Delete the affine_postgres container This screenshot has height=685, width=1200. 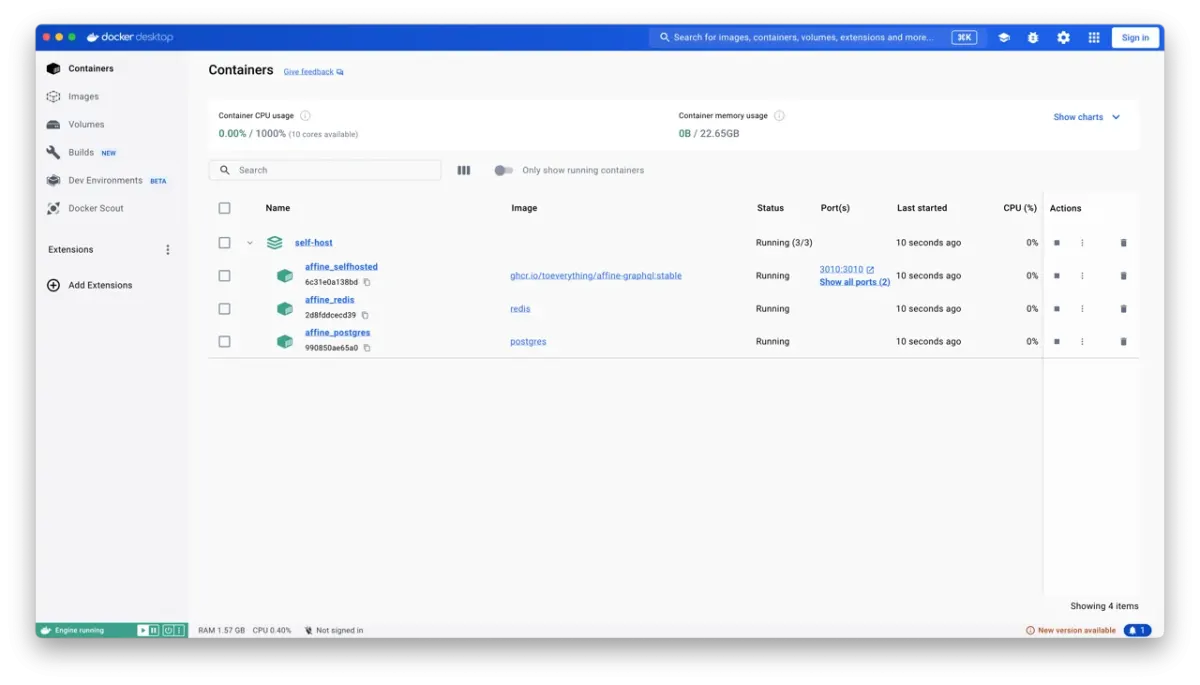pyautogui.click(x=1123, y=342)
